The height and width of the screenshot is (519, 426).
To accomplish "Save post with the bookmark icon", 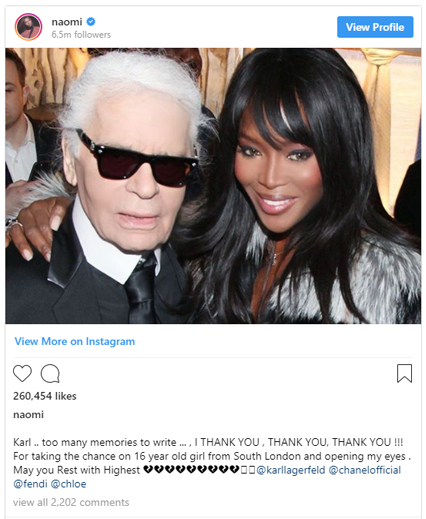I will pos(404,373).
